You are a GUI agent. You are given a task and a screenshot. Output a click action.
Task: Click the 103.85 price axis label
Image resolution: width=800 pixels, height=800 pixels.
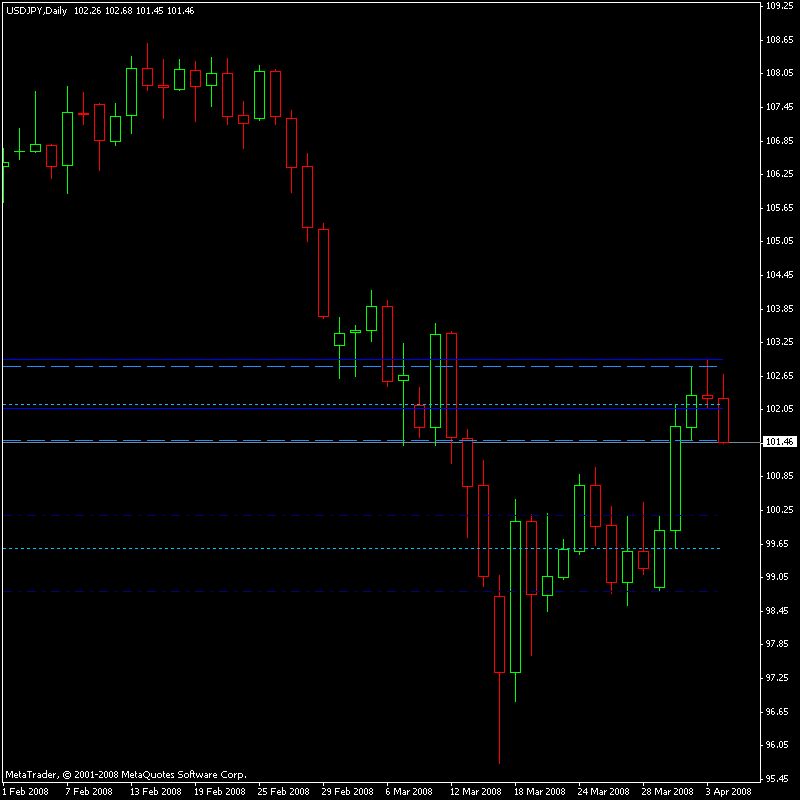click(780, 309)
